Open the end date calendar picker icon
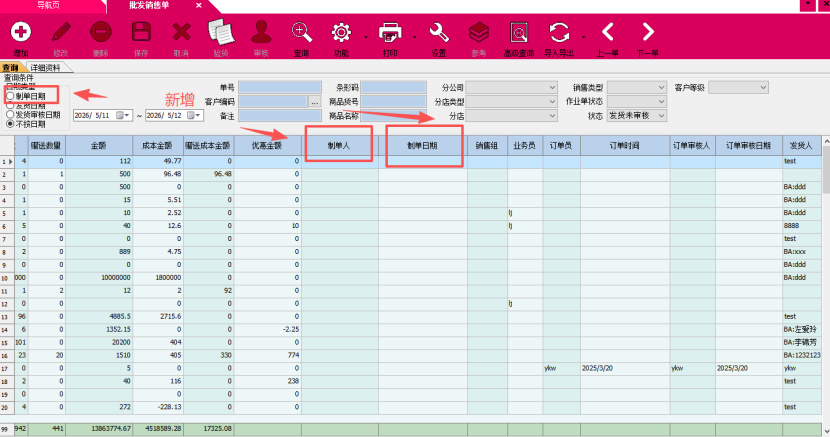This screenshot has width=830, height=437. coord(194,115)
